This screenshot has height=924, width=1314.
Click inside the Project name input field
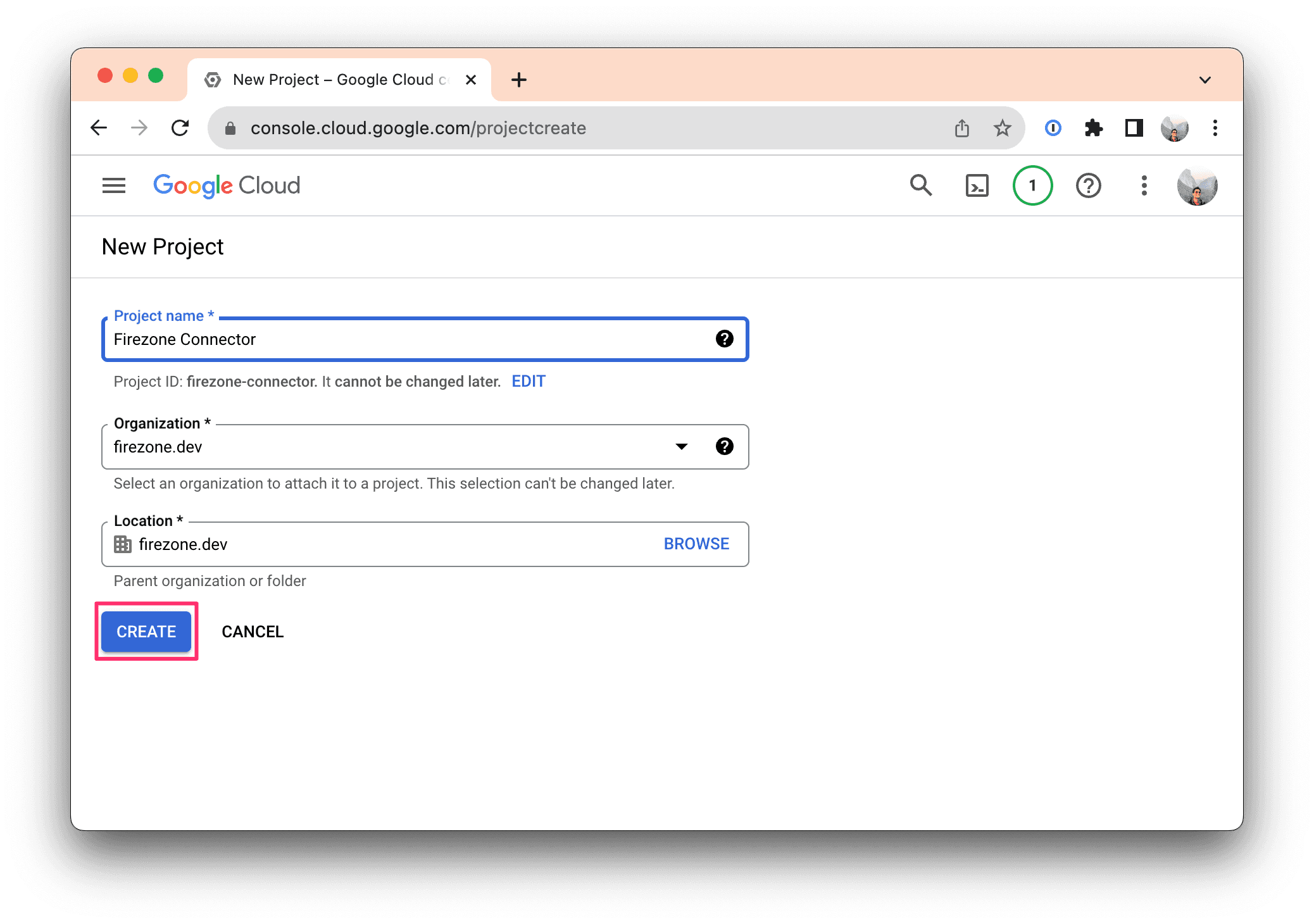click(380, 339)
